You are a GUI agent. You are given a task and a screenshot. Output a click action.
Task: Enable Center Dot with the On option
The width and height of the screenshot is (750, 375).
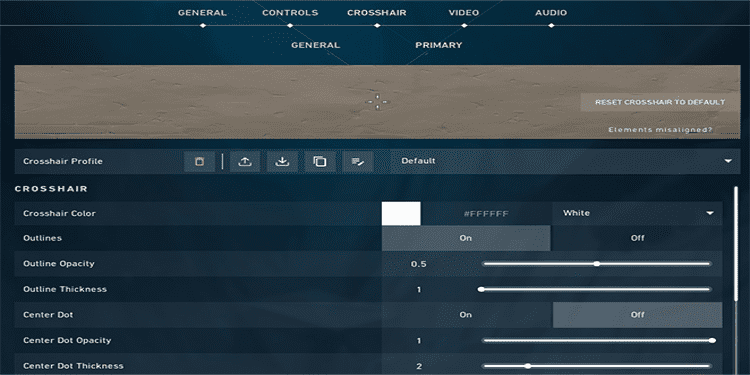466,315
